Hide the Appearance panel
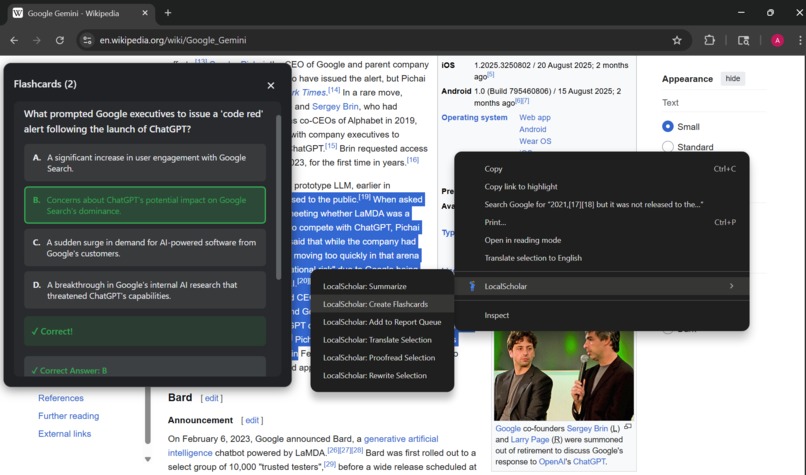The image size is (806, 475). [732, 79]
